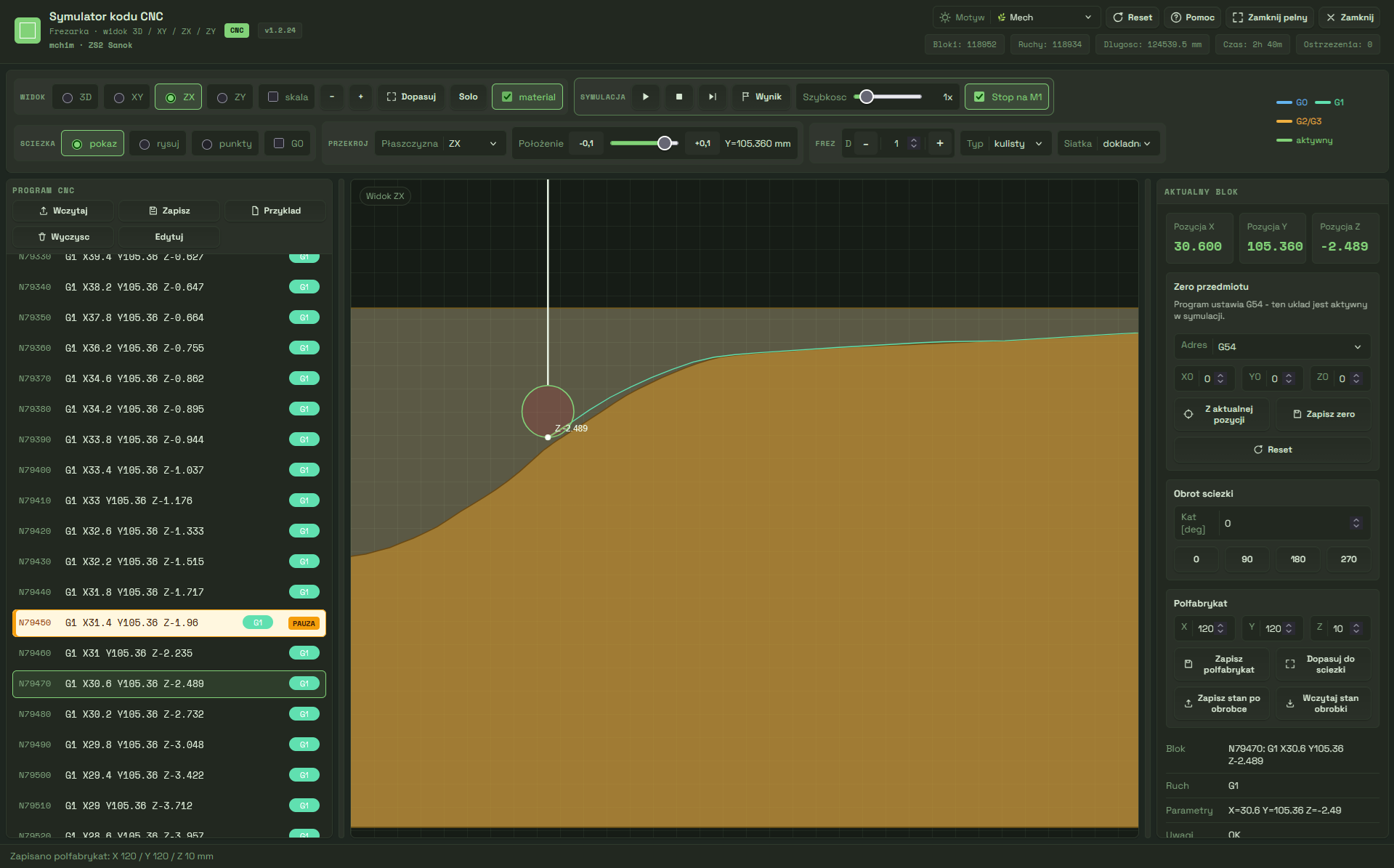1394x868 pixels.
Task: Click Wczytaj stan obrobki
Action: click(x=1324, y=703)
